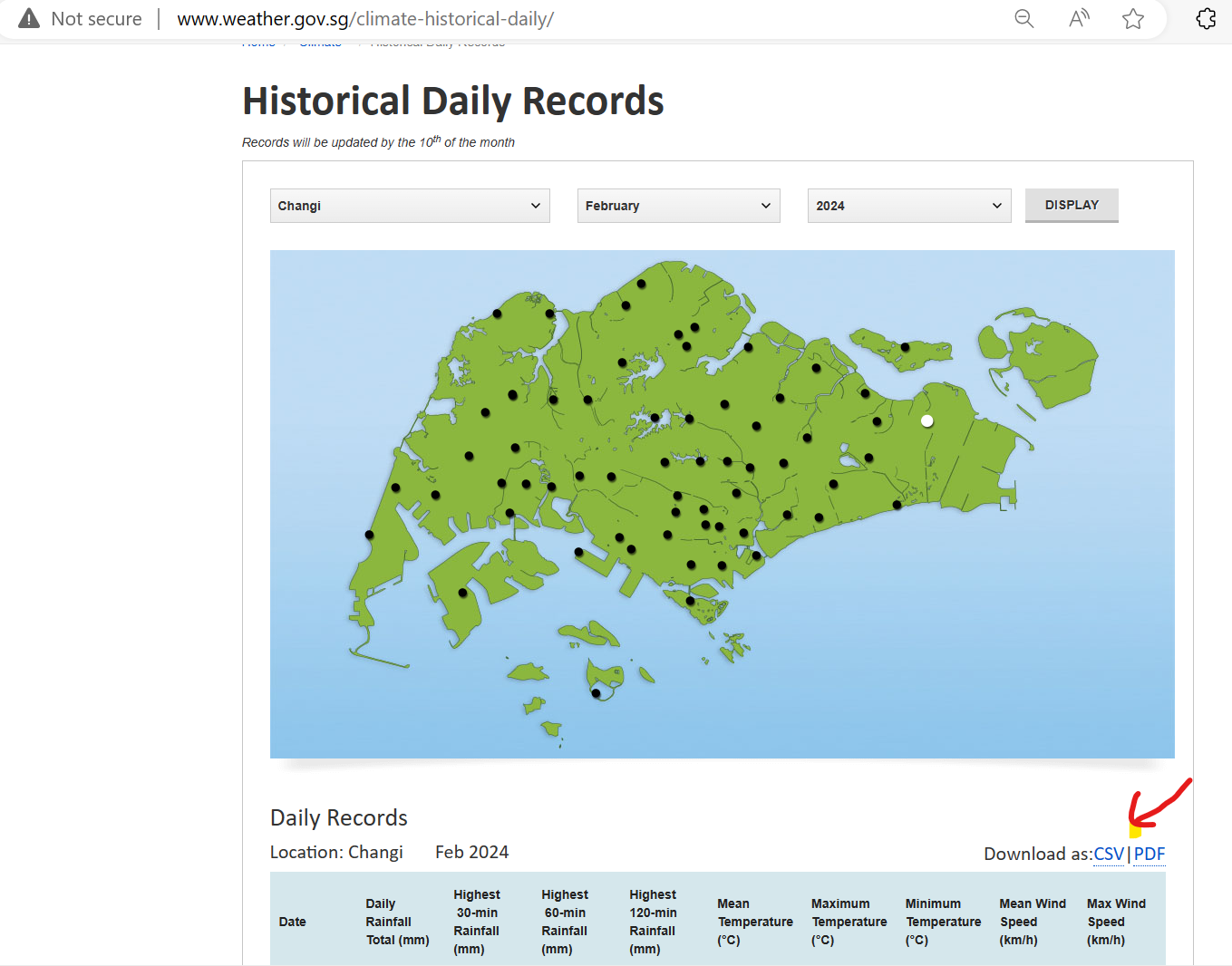Screen dimensions: 1232x966
Task: Open the browser extensions puzzle icon
Action: [1206, 19]
